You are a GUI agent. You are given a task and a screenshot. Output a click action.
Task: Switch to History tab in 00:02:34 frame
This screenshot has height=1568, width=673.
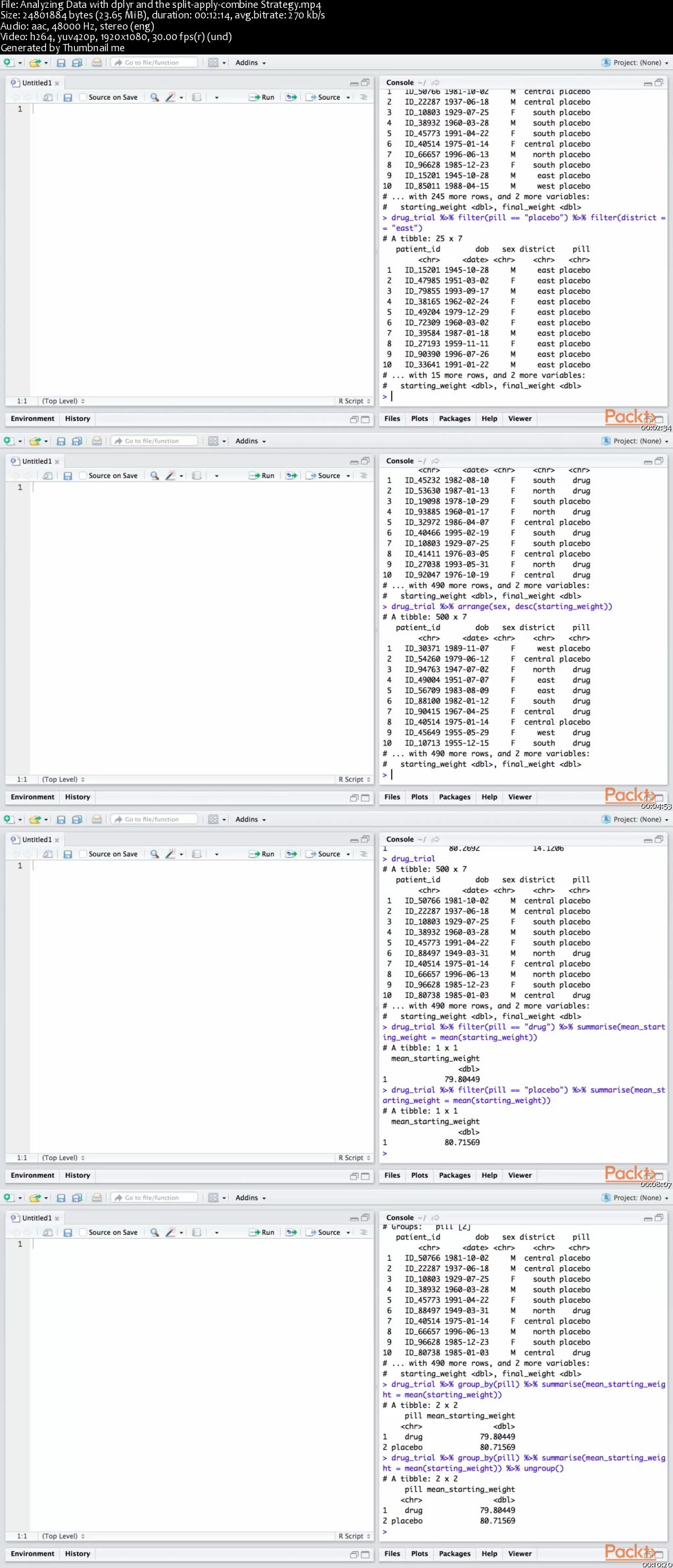[x=78, y=418]
